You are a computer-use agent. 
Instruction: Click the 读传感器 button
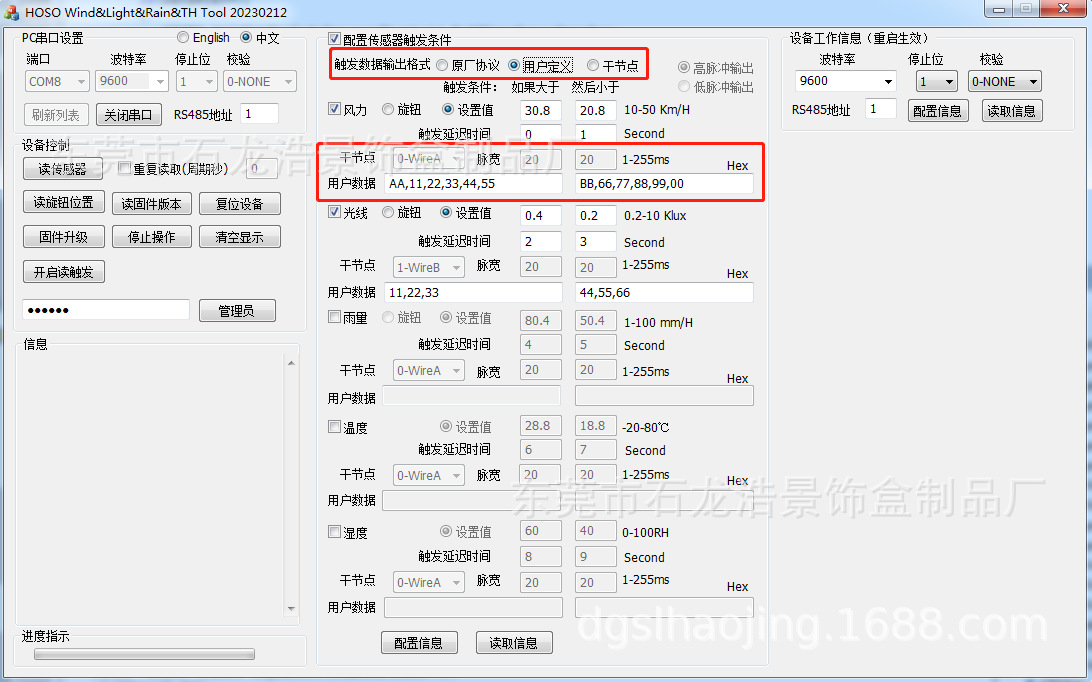63,169
